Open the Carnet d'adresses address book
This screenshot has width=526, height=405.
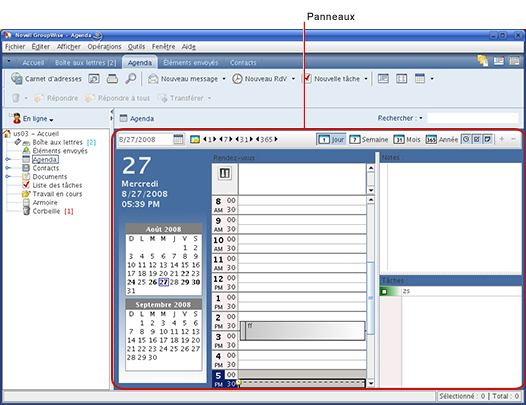click(x=47, y=79)
